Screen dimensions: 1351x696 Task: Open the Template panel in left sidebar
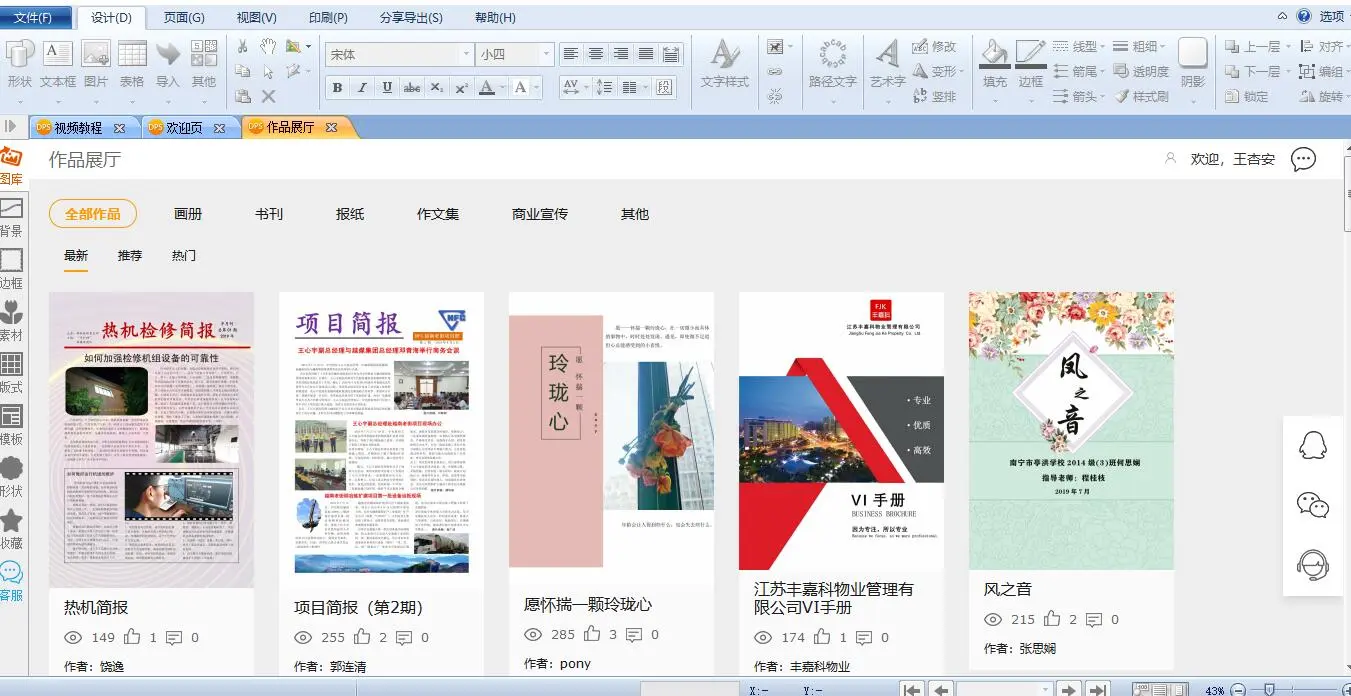click(11, 425)
